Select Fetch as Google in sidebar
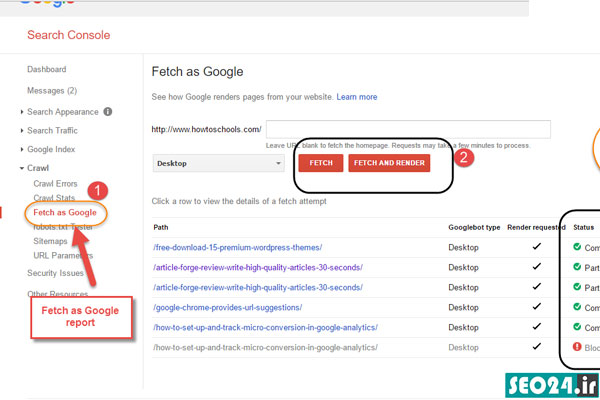Image resolution: width=600 pixels, height=400 pixels. pyautogui.click(x=65, y=212)
